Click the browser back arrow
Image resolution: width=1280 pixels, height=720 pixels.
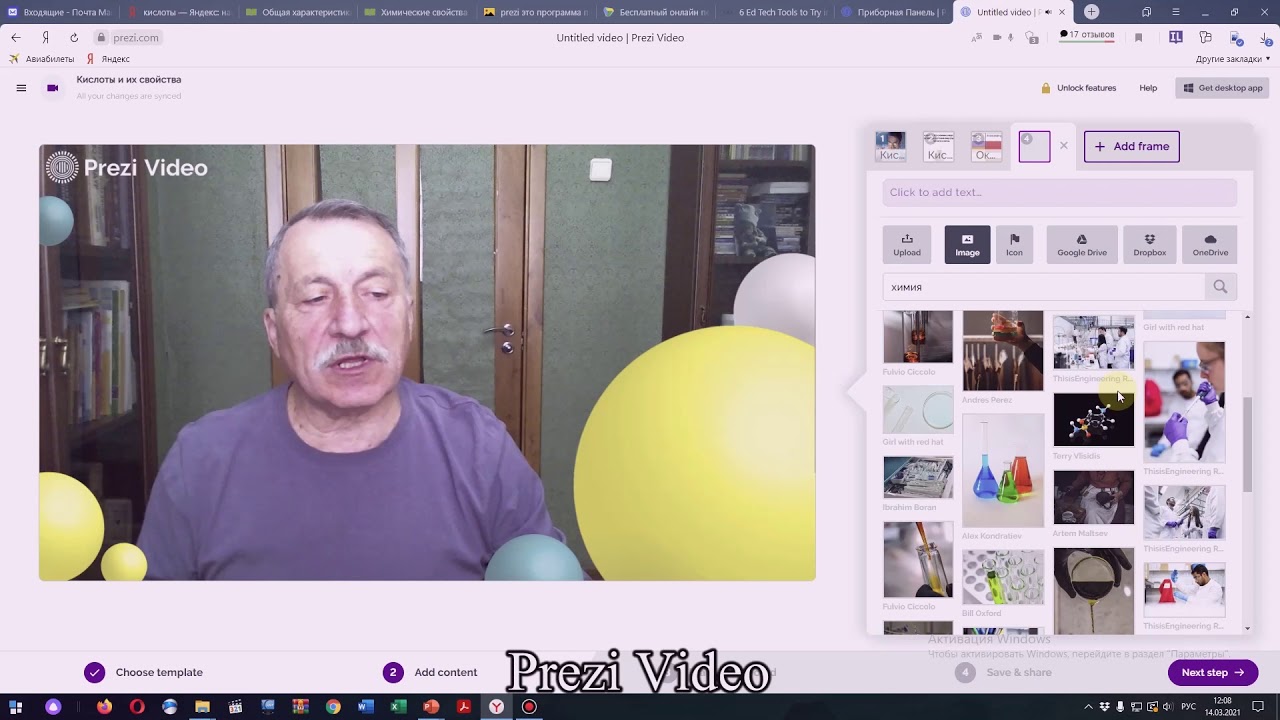[16, 37]
